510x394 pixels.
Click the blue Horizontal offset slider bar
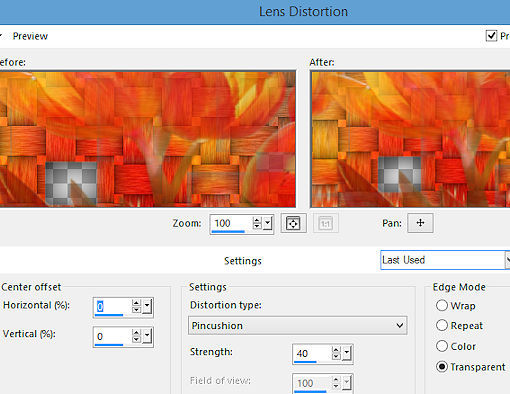point(109,315)
